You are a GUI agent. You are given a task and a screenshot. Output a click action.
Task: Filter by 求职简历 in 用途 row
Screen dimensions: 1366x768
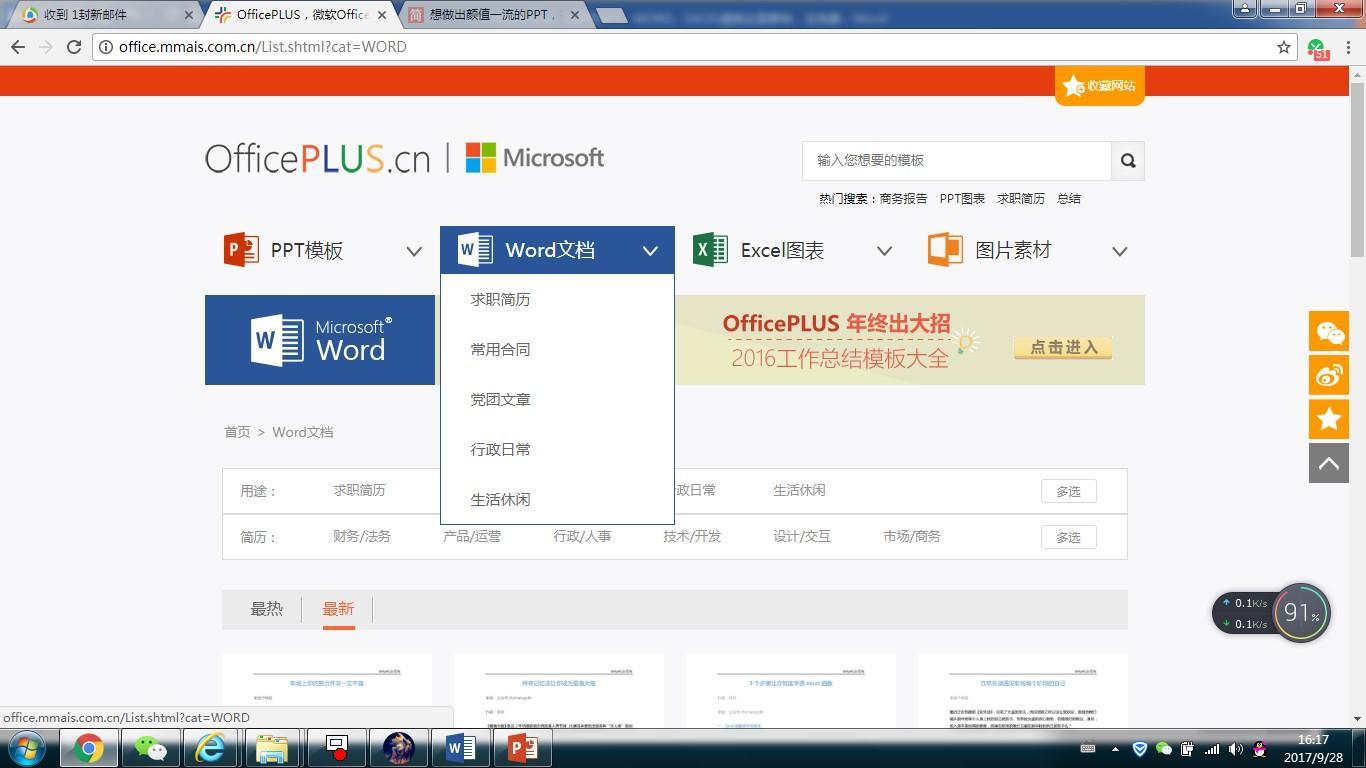[x=359, y=490]
